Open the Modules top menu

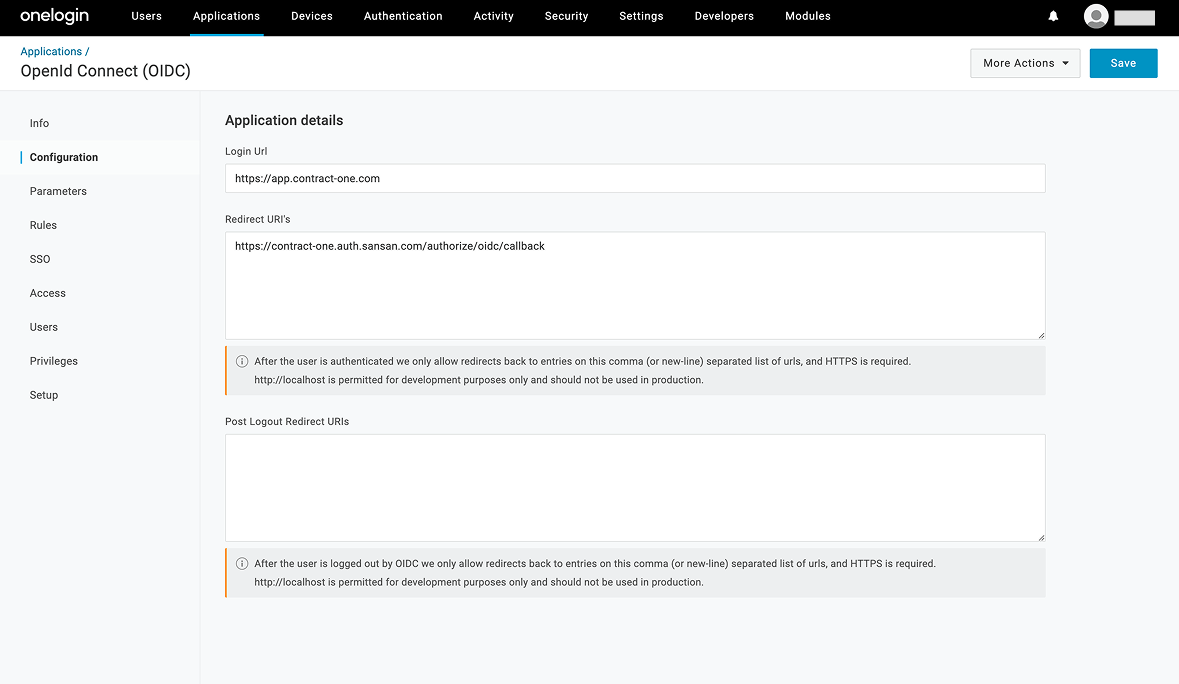pos(808,16)
